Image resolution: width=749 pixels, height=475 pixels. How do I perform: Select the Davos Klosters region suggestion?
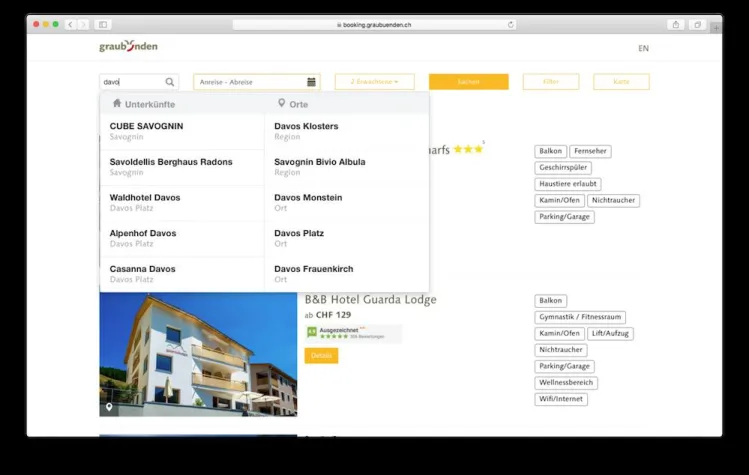pos(306,131)
